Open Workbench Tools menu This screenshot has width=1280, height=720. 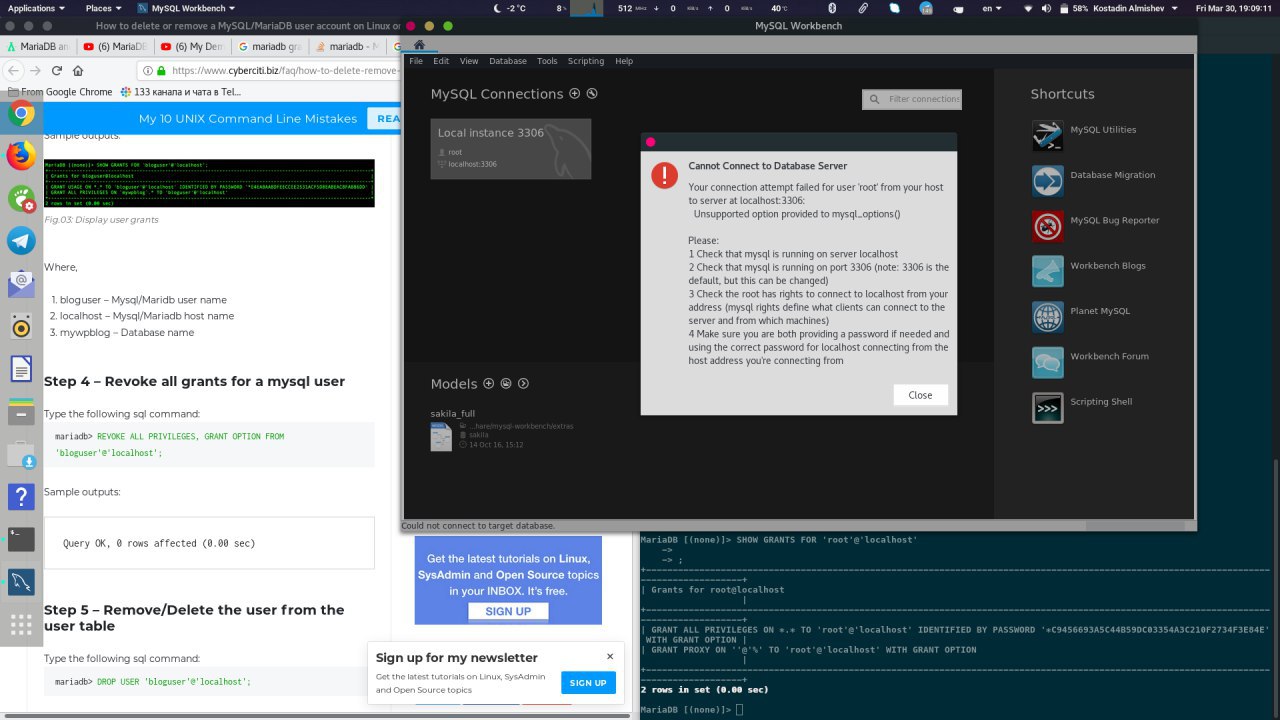point(547,61)
